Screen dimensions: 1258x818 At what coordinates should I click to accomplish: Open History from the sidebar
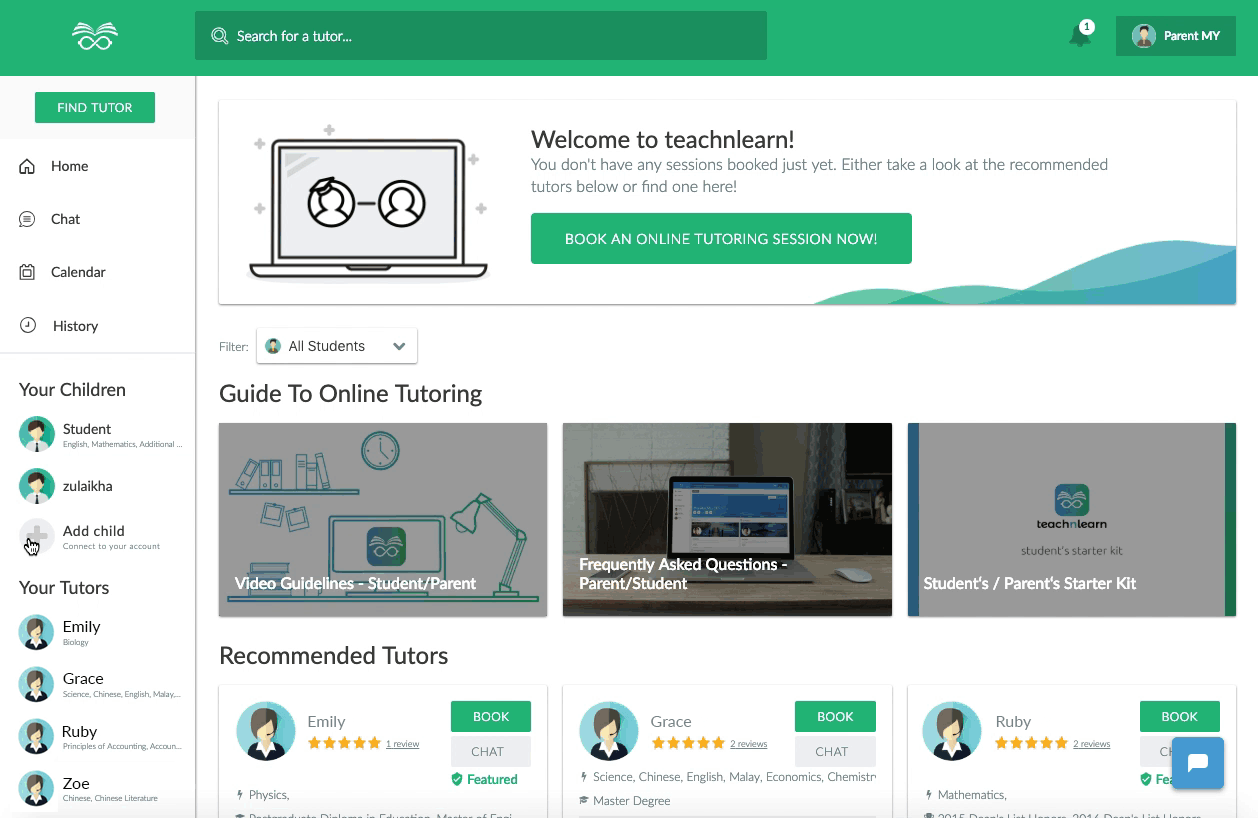tap(74, 326)
